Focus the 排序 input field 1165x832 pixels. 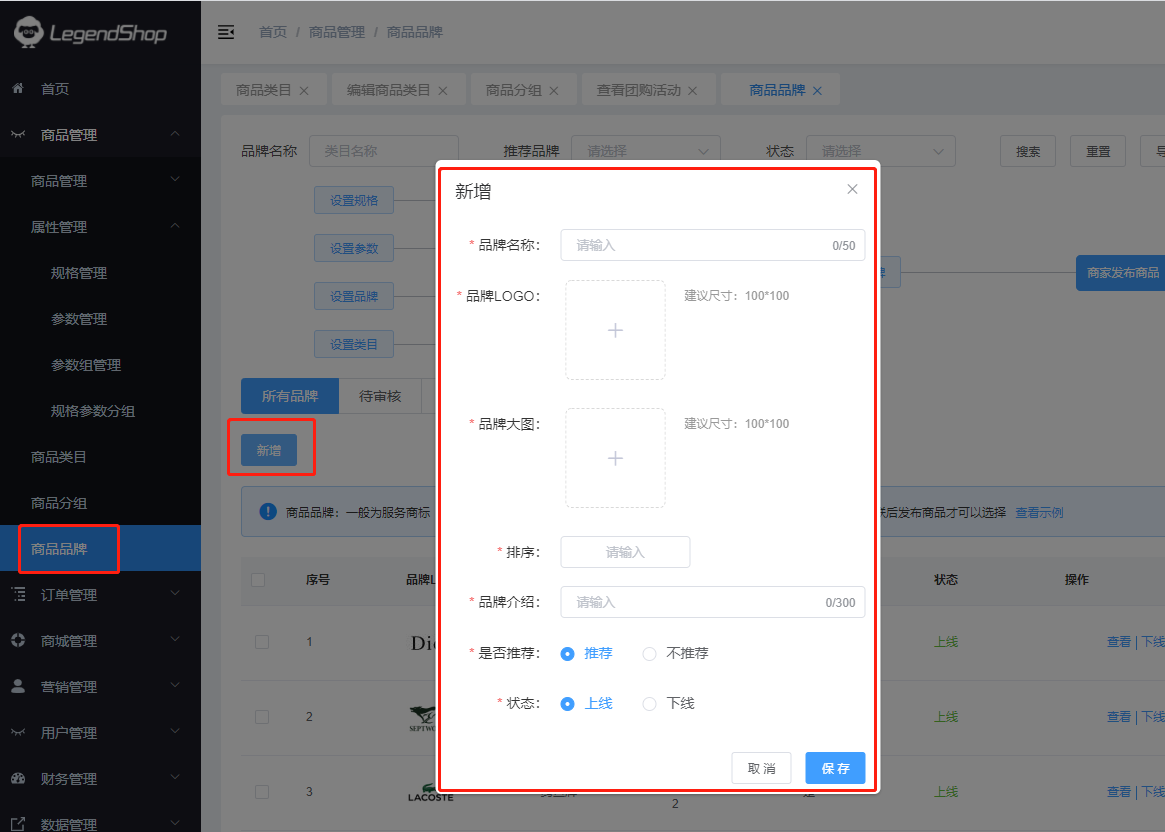tap(625, 552)
